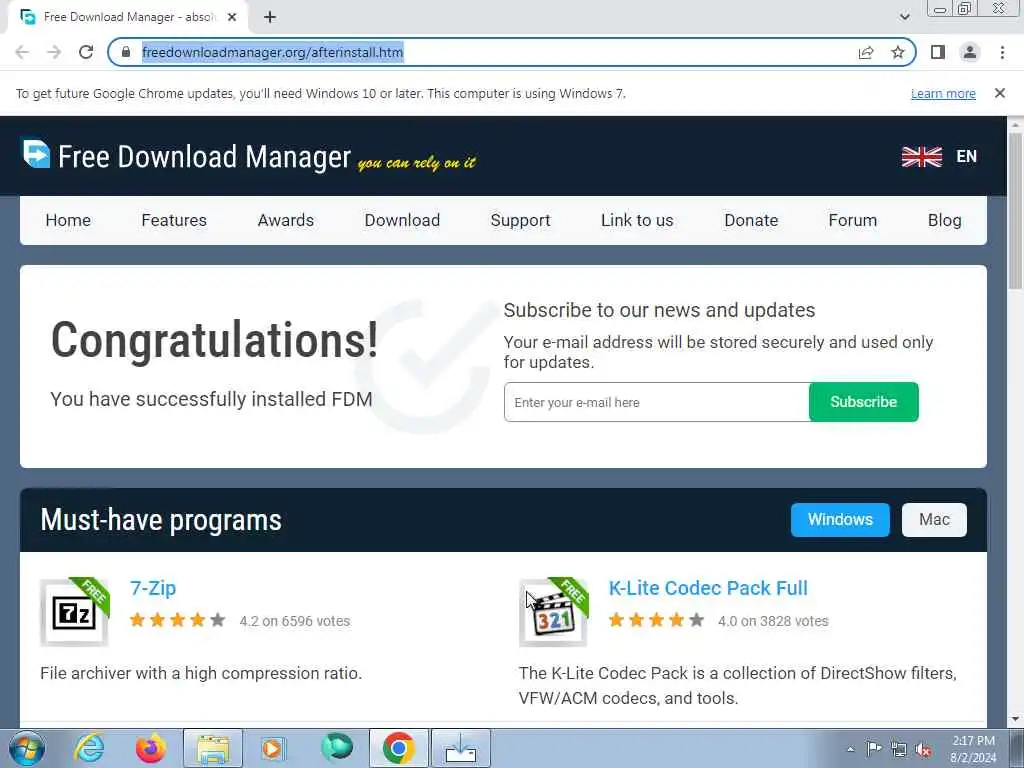The width and height of the screenshot is (1024, 768).
Task: Bookmark this page with the star icon
Action: [x=898, y=52]
